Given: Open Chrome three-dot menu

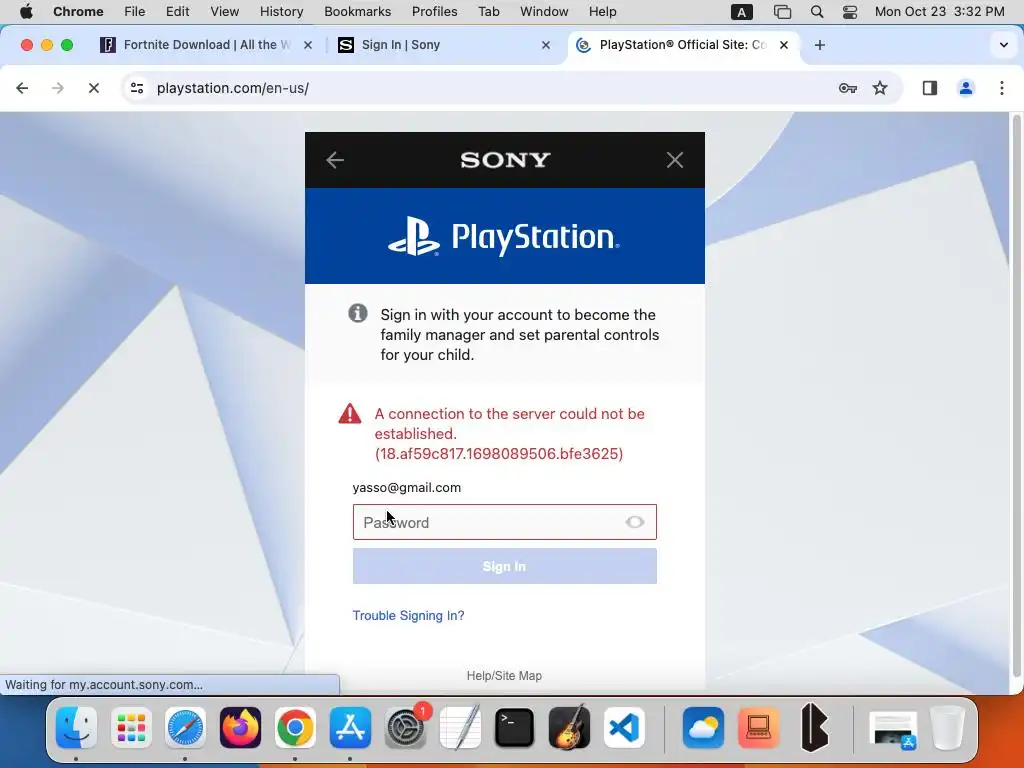Looking at the screenshot, I should pos(1002,88).
